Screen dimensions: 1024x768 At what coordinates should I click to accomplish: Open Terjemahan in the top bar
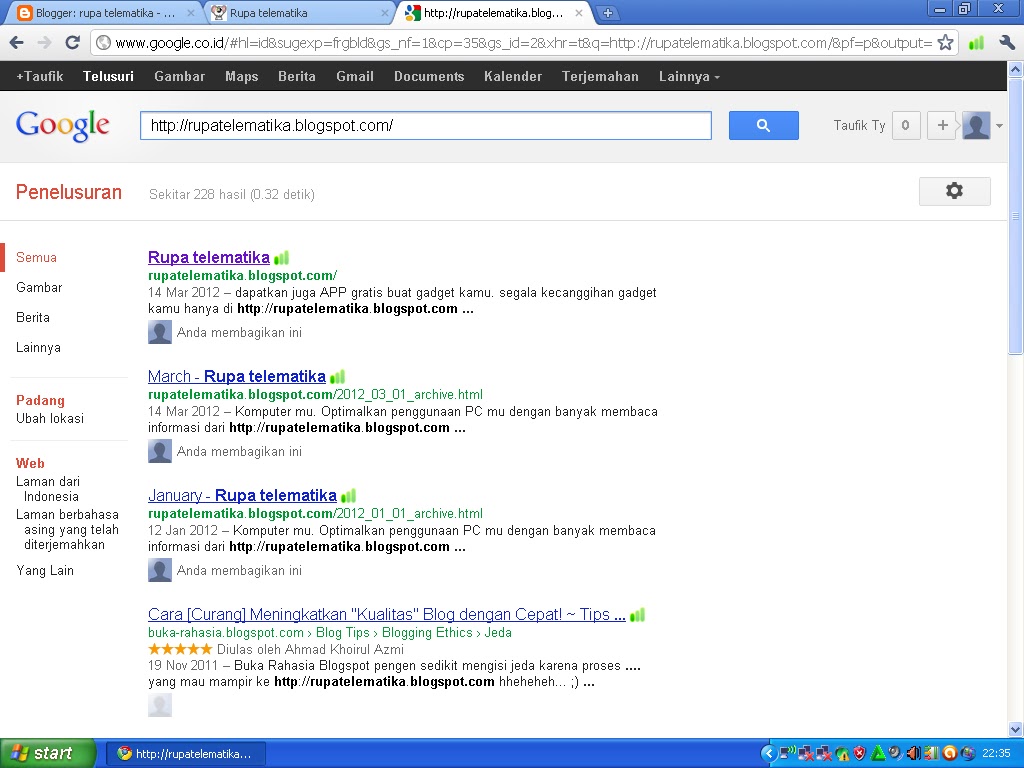pyautogui.click(x=600, y=76)
